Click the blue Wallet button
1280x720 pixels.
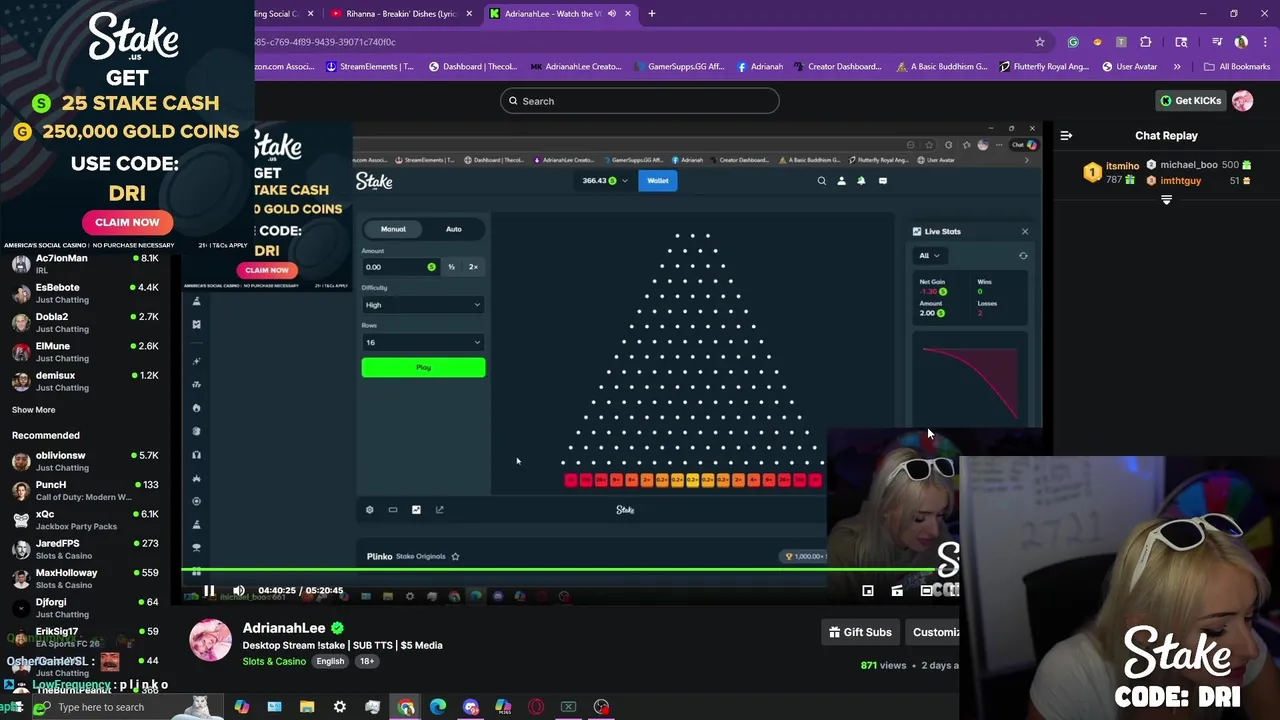658,181
